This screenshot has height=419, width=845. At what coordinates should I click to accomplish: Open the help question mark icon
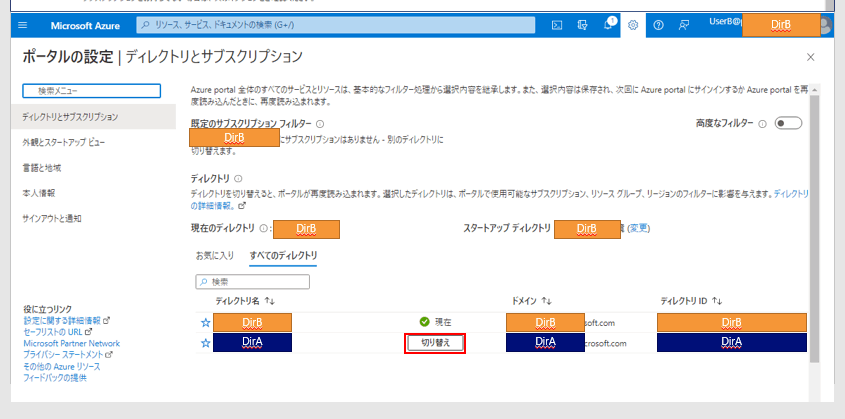click(x=659, y=25)
